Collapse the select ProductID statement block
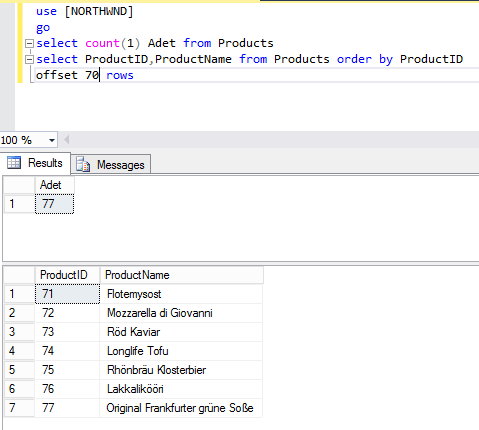The width and height of the screenshot is (479, 430). [30, 59]
